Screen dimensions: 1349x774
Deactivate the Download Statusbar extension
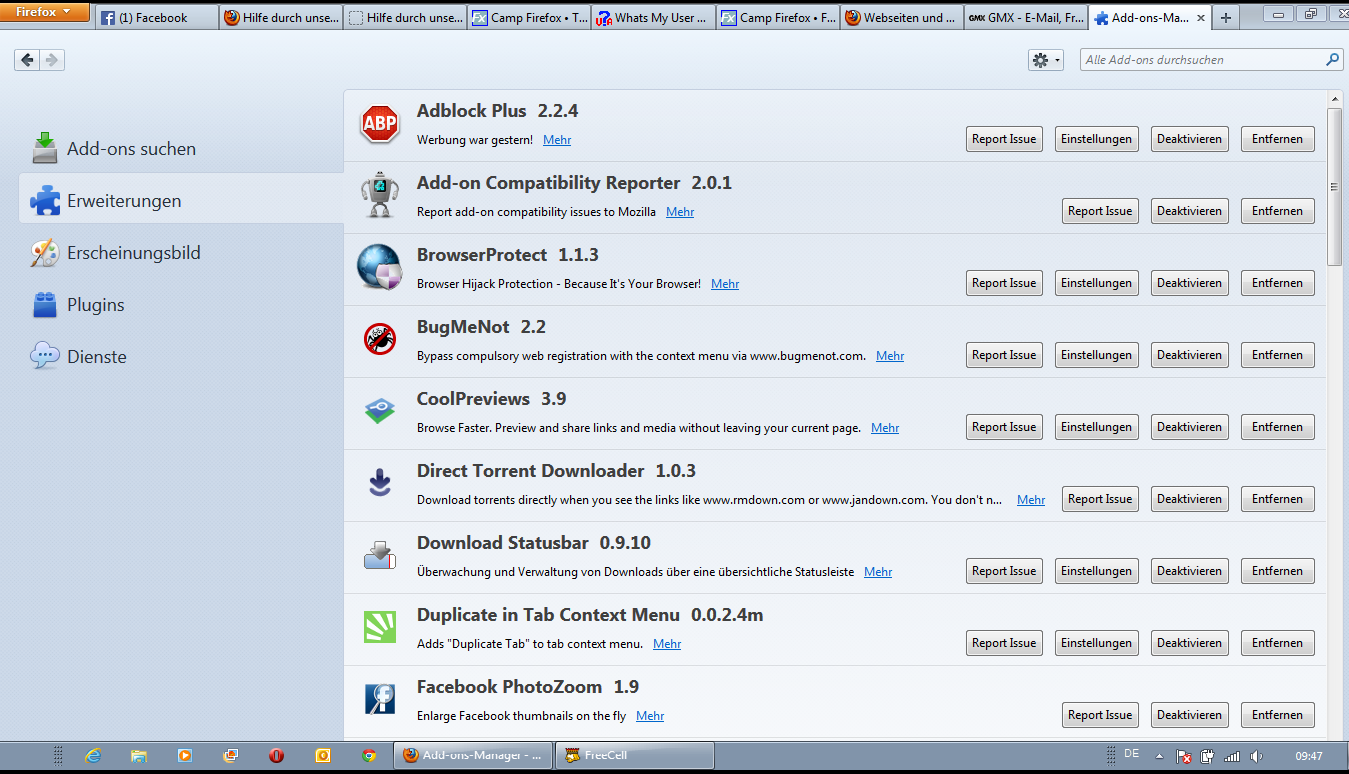point(1189,571)
